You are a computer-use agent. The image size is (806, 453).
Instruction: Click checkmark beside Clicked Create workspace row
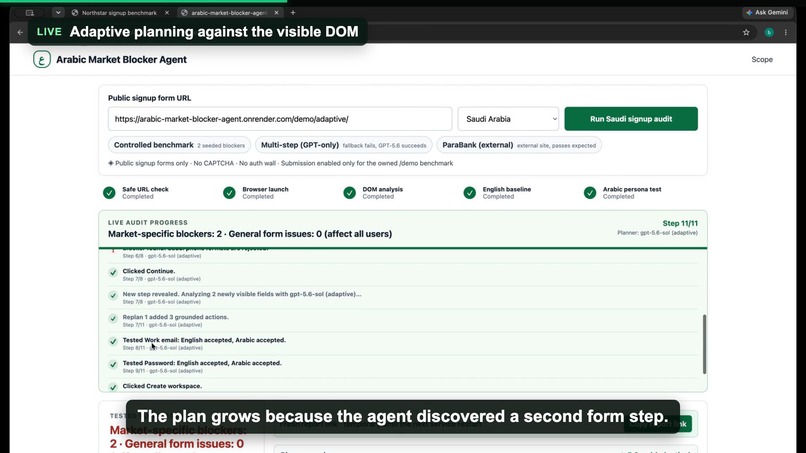[113, 387]
